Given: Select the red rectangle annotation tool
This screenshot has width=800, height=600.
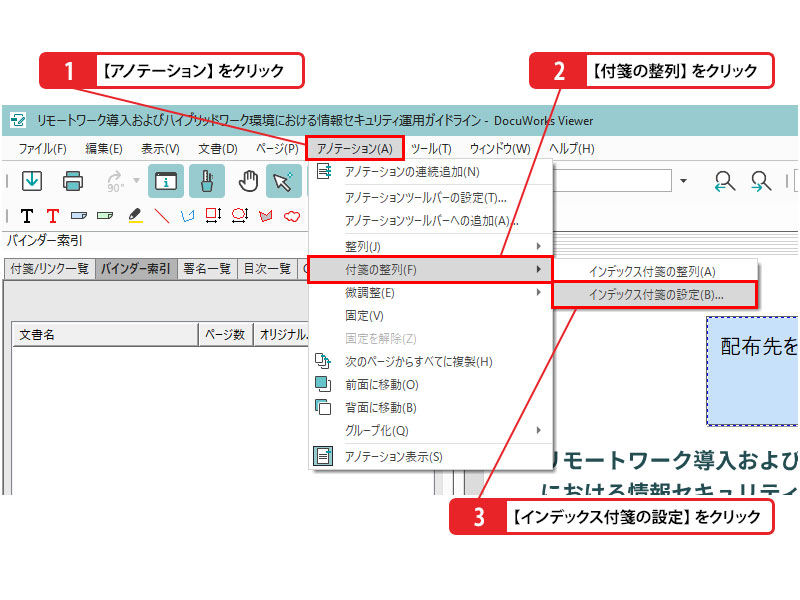Looking at the screenshot, I should pyautogui.click(x=213, y=215).
